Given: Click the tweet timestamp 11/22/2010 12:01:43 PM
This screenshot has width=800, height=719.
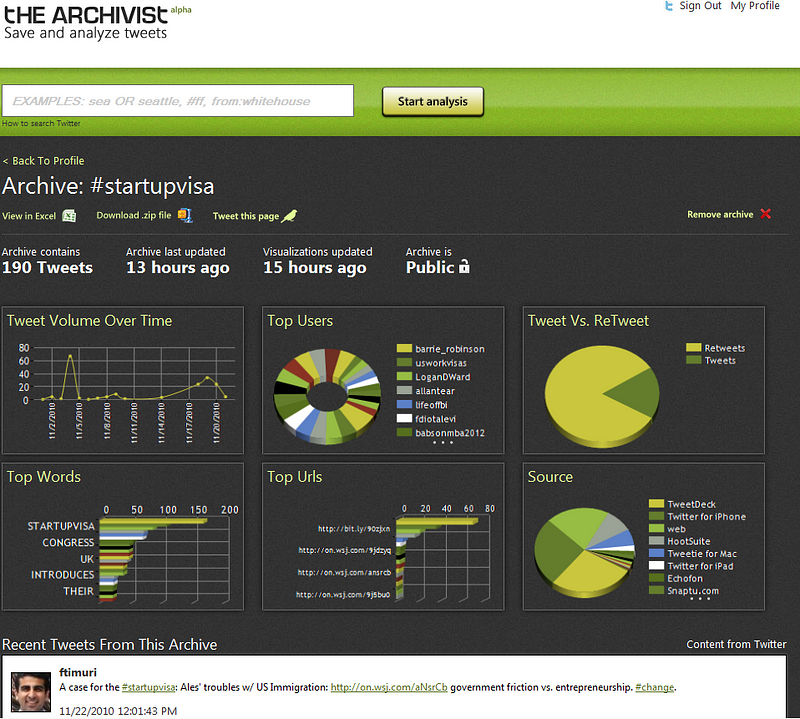Looking at the screenshot, I should pyautogui.click(x=118, y=711).
